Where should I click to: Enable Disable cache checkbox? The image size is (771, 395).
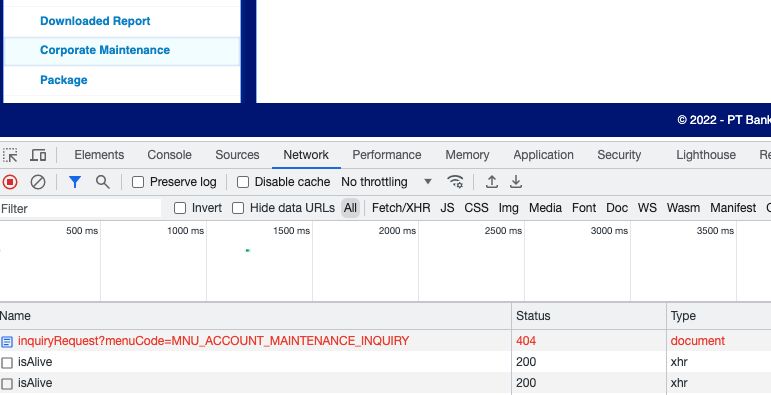coord(243,182)
